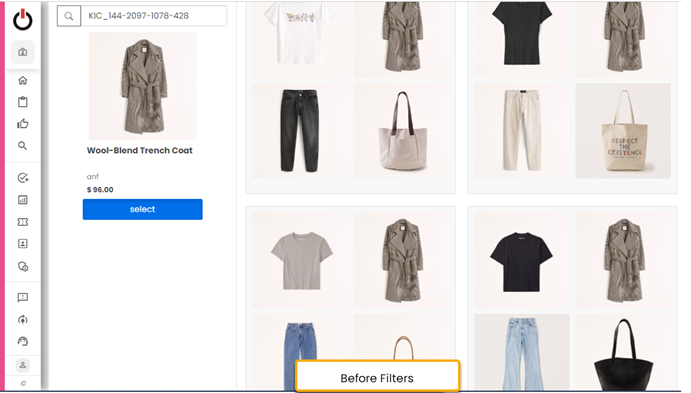Open the search icon in sidebar
This screenshot has width=691, height=393.
tap(22, 145)
